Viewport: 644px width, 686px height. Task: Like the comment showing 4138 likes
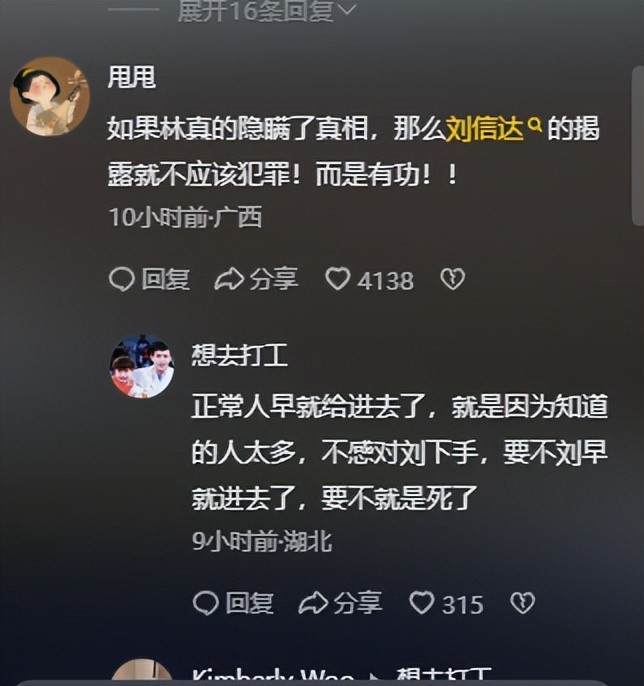[338, 279]
